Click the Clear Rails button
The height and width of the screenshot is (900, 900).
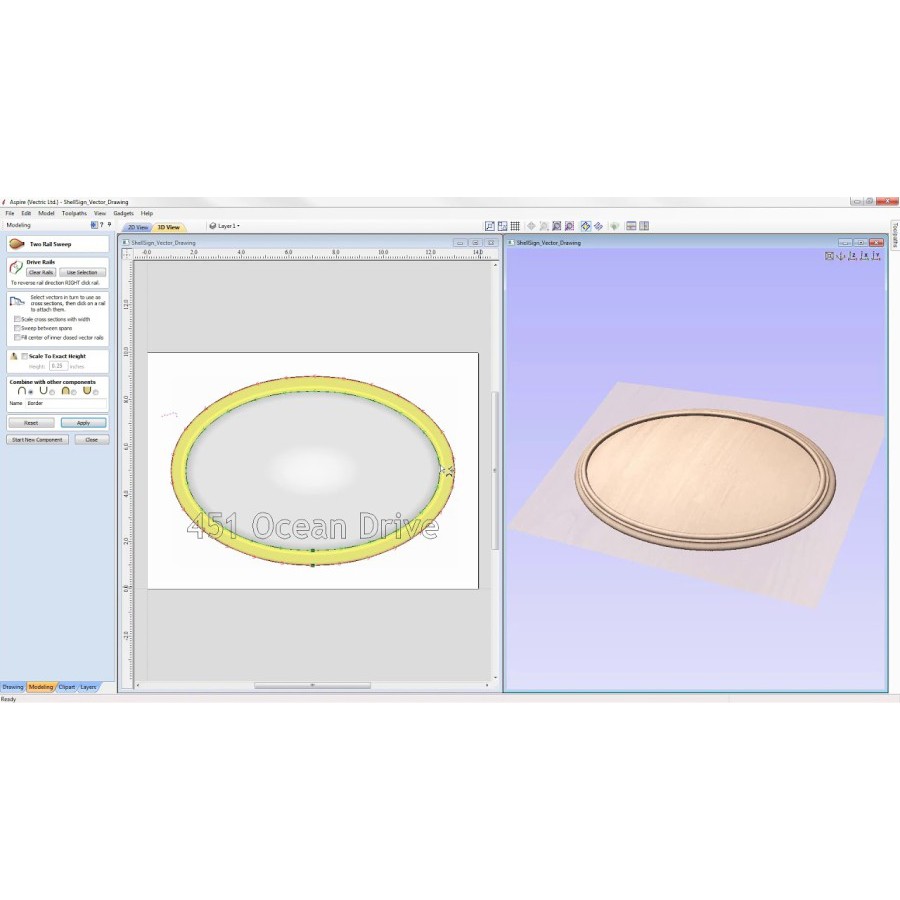(41, 272)
